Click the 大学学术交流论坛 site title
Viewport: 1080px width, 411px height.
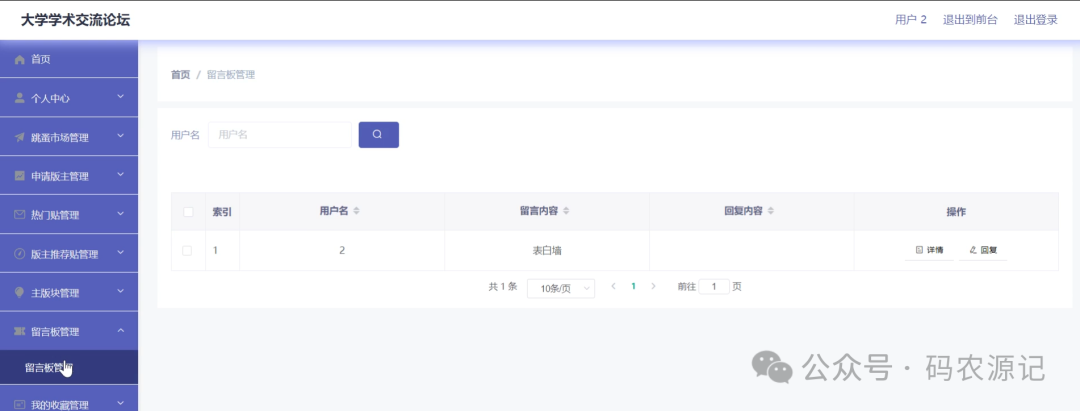[x=75, y=20]
